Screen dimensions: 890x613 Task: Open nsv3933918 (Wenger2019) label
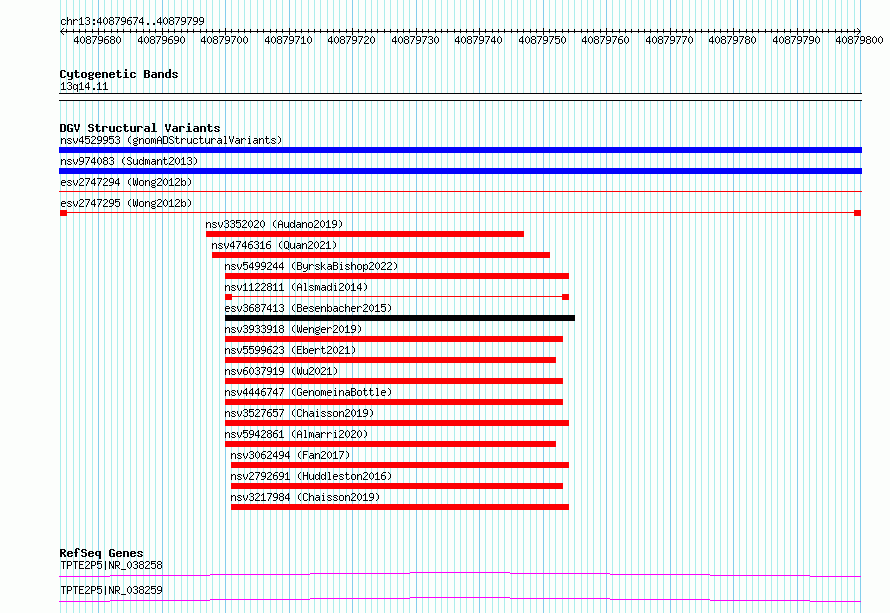pos(293,329)
